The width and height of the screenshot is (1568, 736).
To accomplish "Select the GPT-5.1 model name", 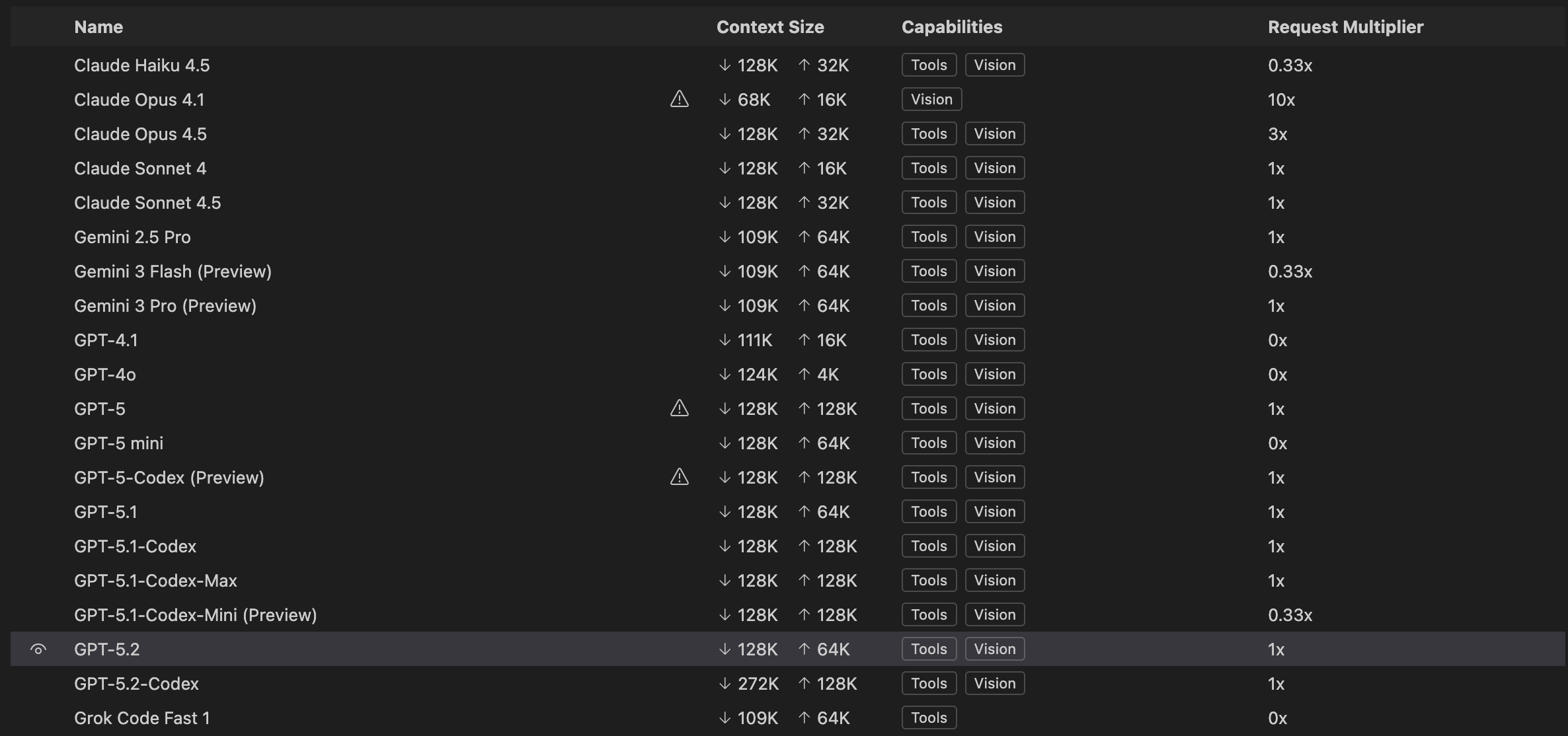I will [106, 512].
